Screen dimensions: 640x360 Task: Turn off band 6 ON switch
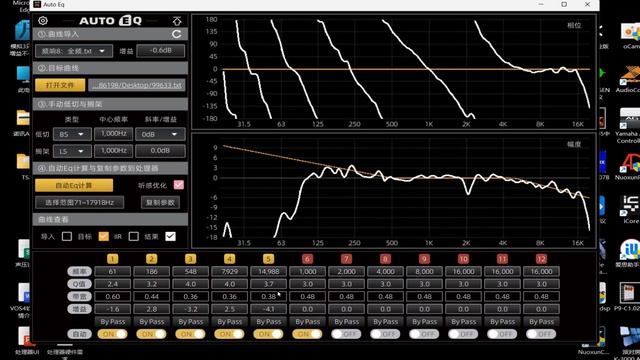coord(307,334)
